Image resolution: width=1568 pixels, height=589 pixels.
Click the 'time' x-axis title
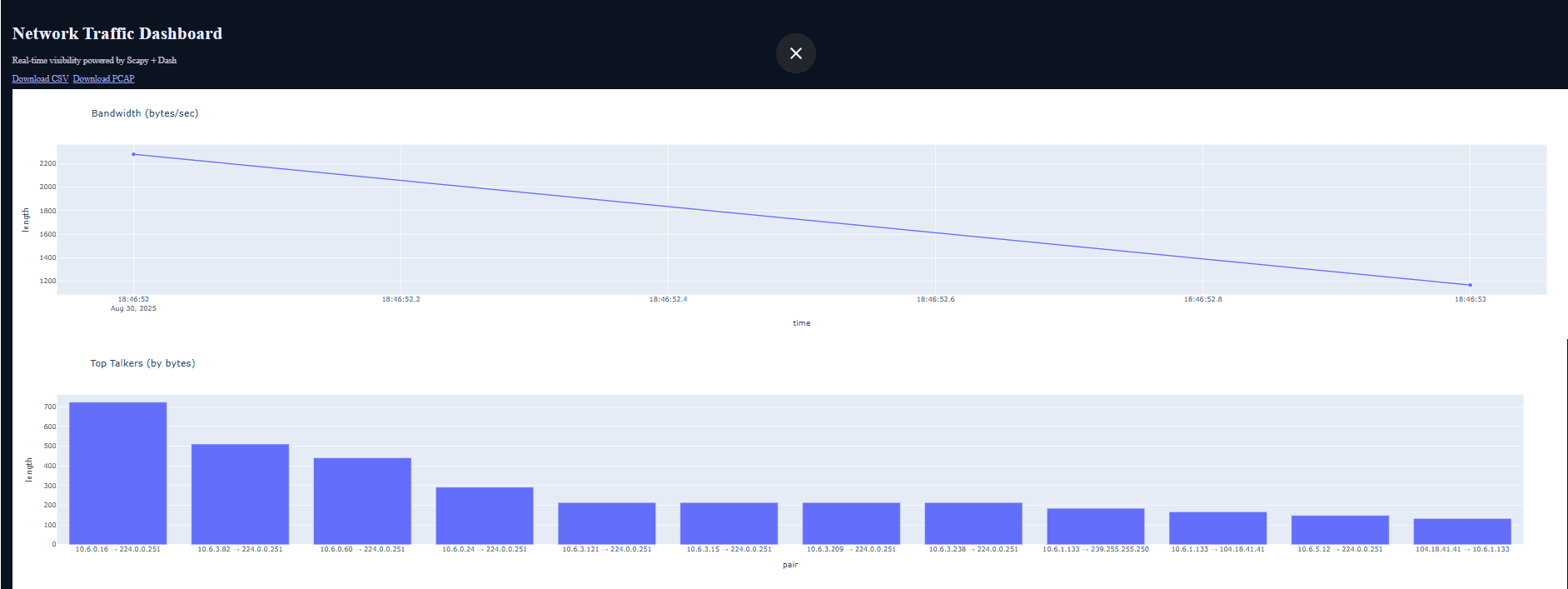[x=801, y=323]
